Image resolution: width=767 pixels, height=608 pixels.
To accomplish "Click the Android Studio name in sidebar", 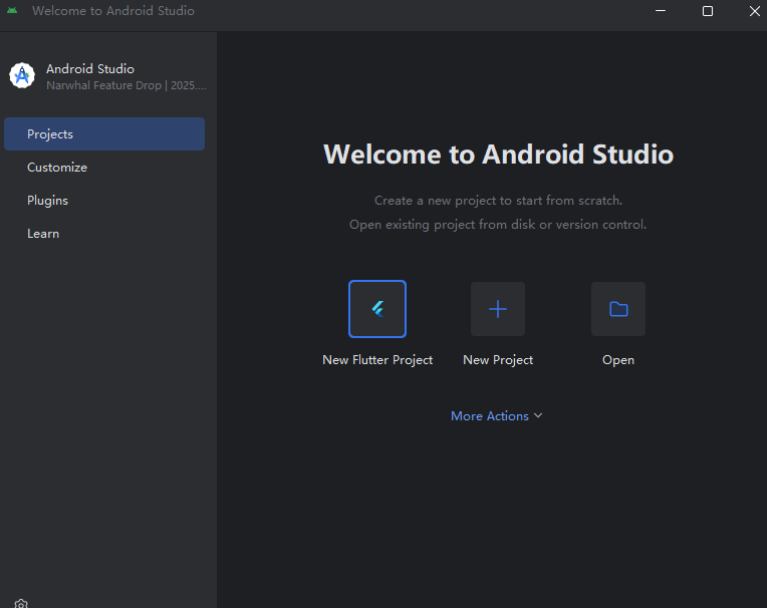I will pos(90,68).
